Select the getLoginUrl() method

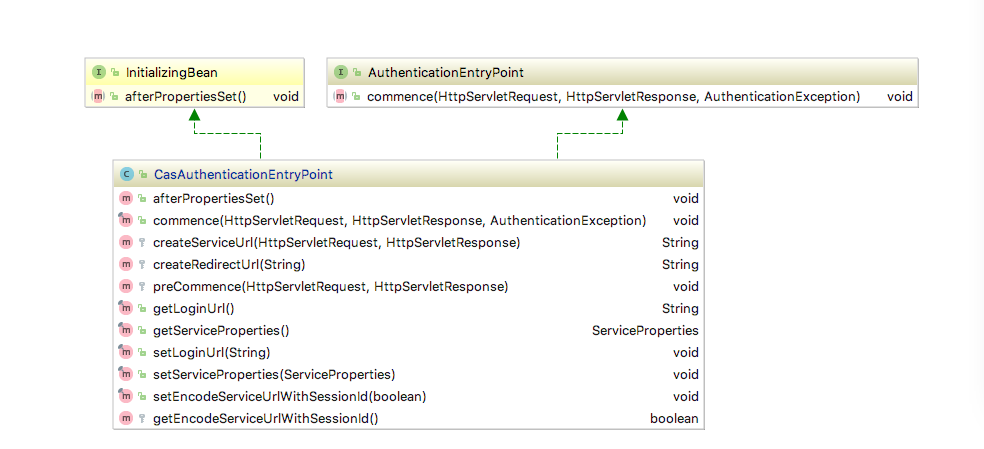coord(194,309)
